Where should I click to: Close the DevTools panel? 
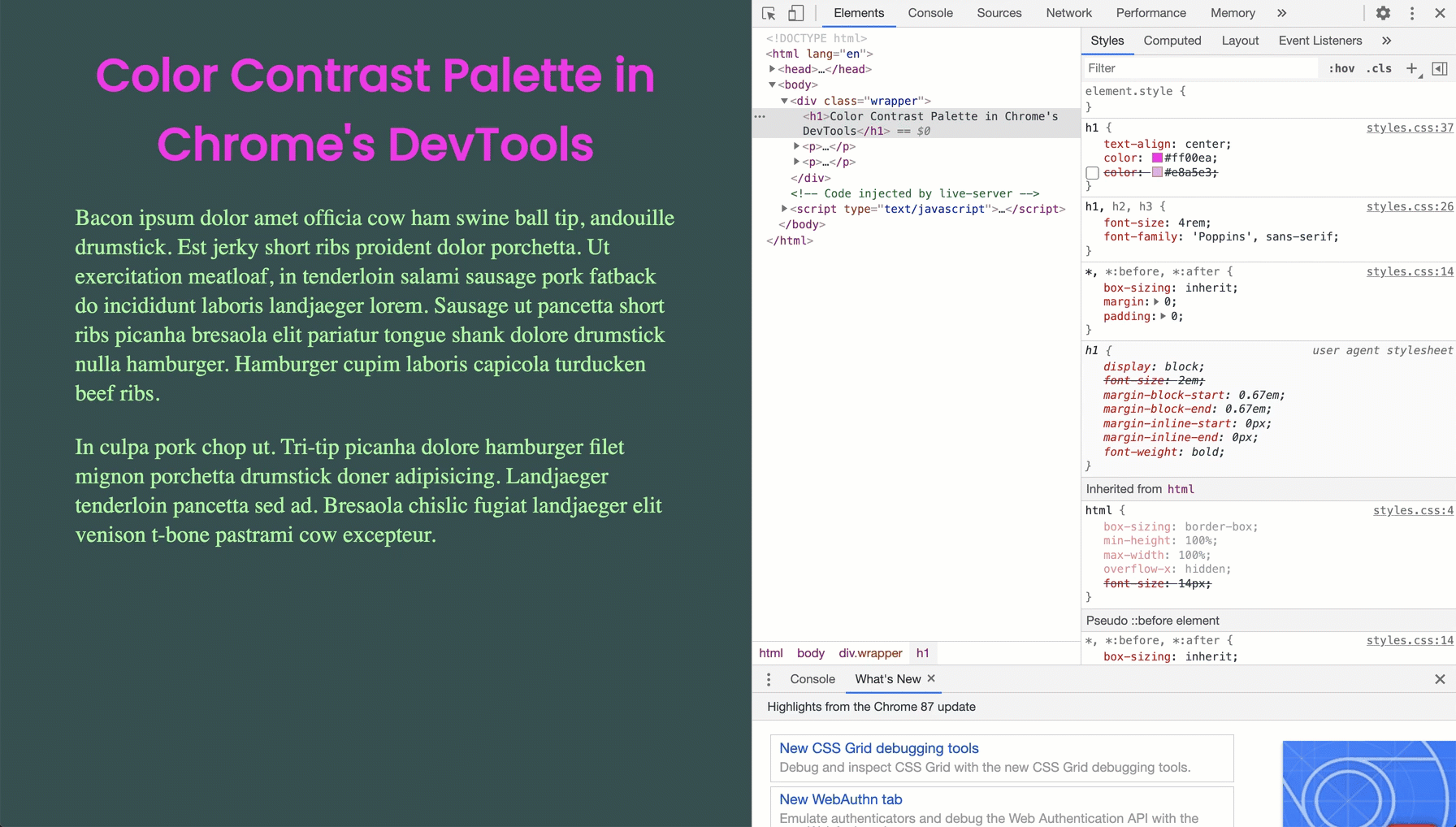(x=1440, y=13)
